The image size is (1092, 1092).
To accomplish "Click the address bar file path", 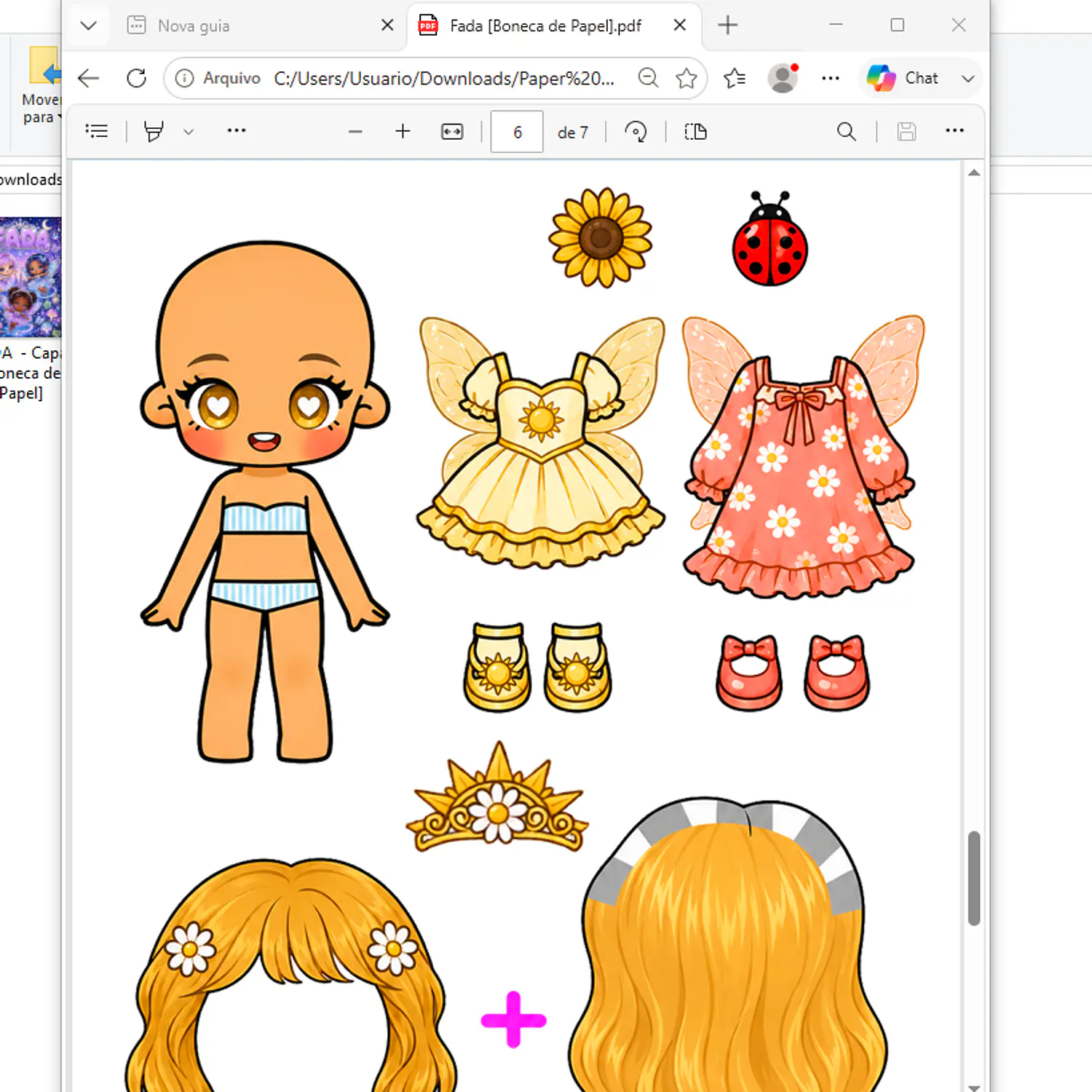I will pos(444,78).
